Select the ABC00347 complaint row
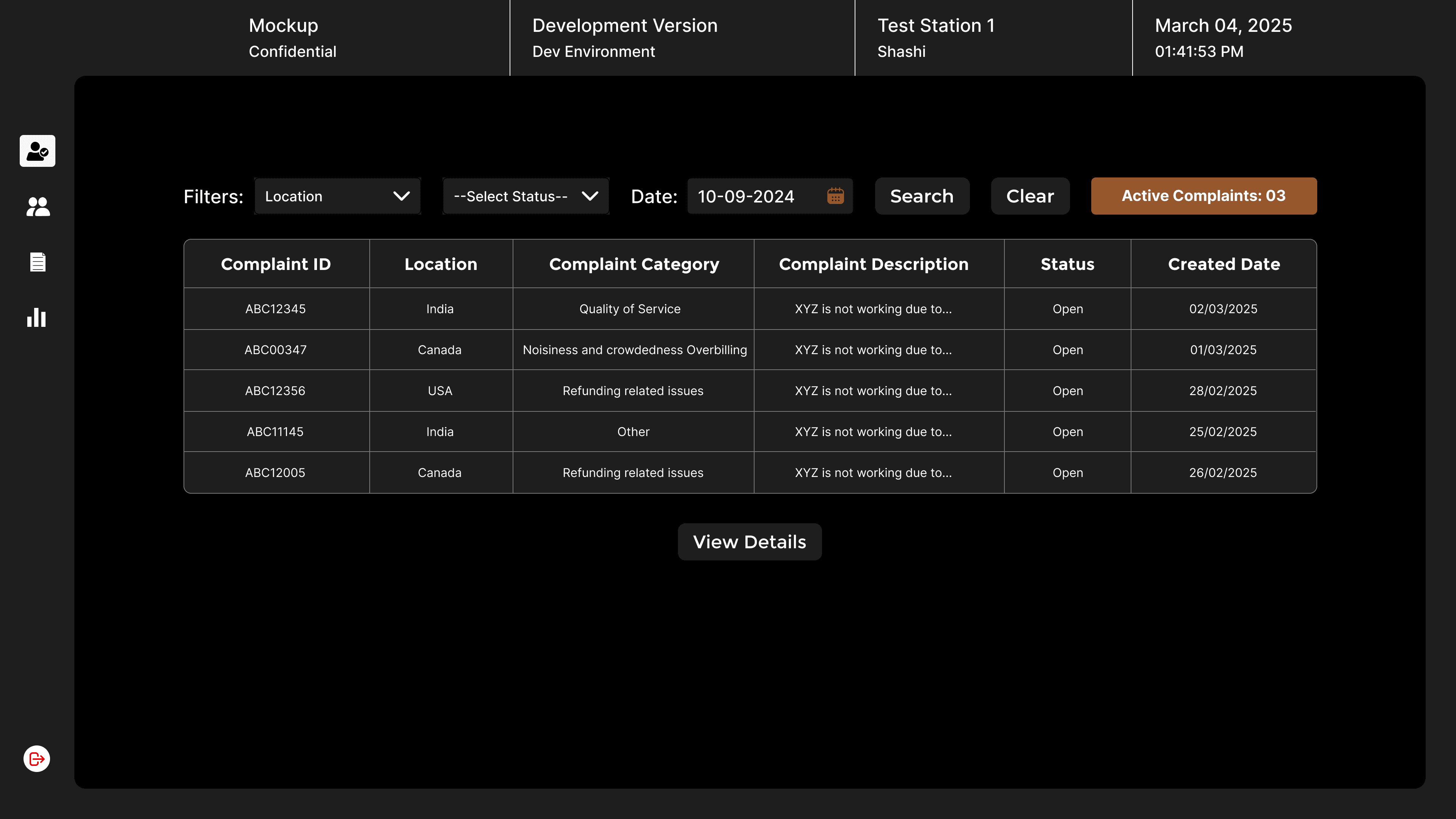 pos(275,350)
